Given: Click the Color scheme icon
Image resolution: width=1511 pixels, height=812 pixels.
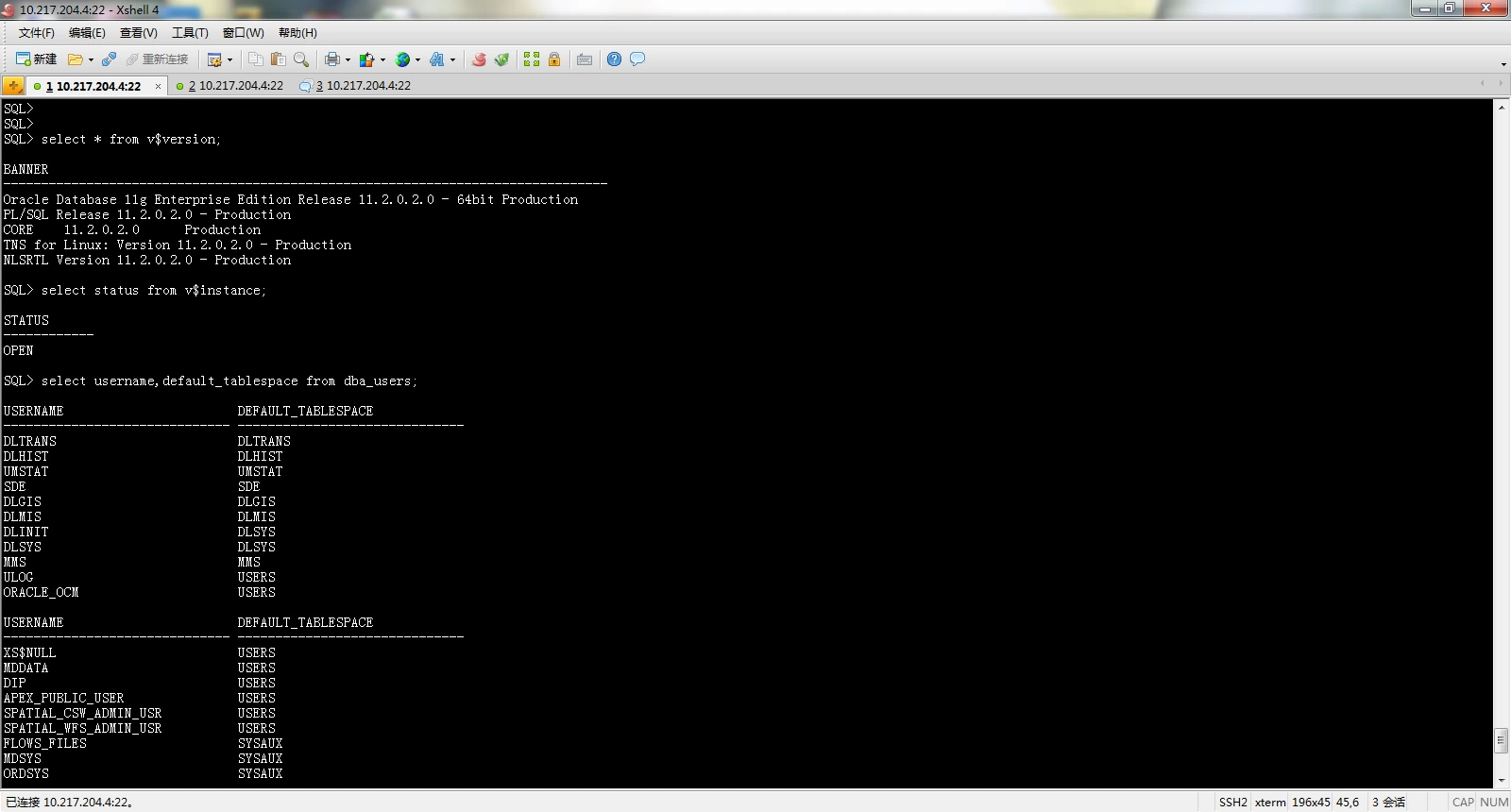Looking at the screenshot, I should [x=366, y=59].
